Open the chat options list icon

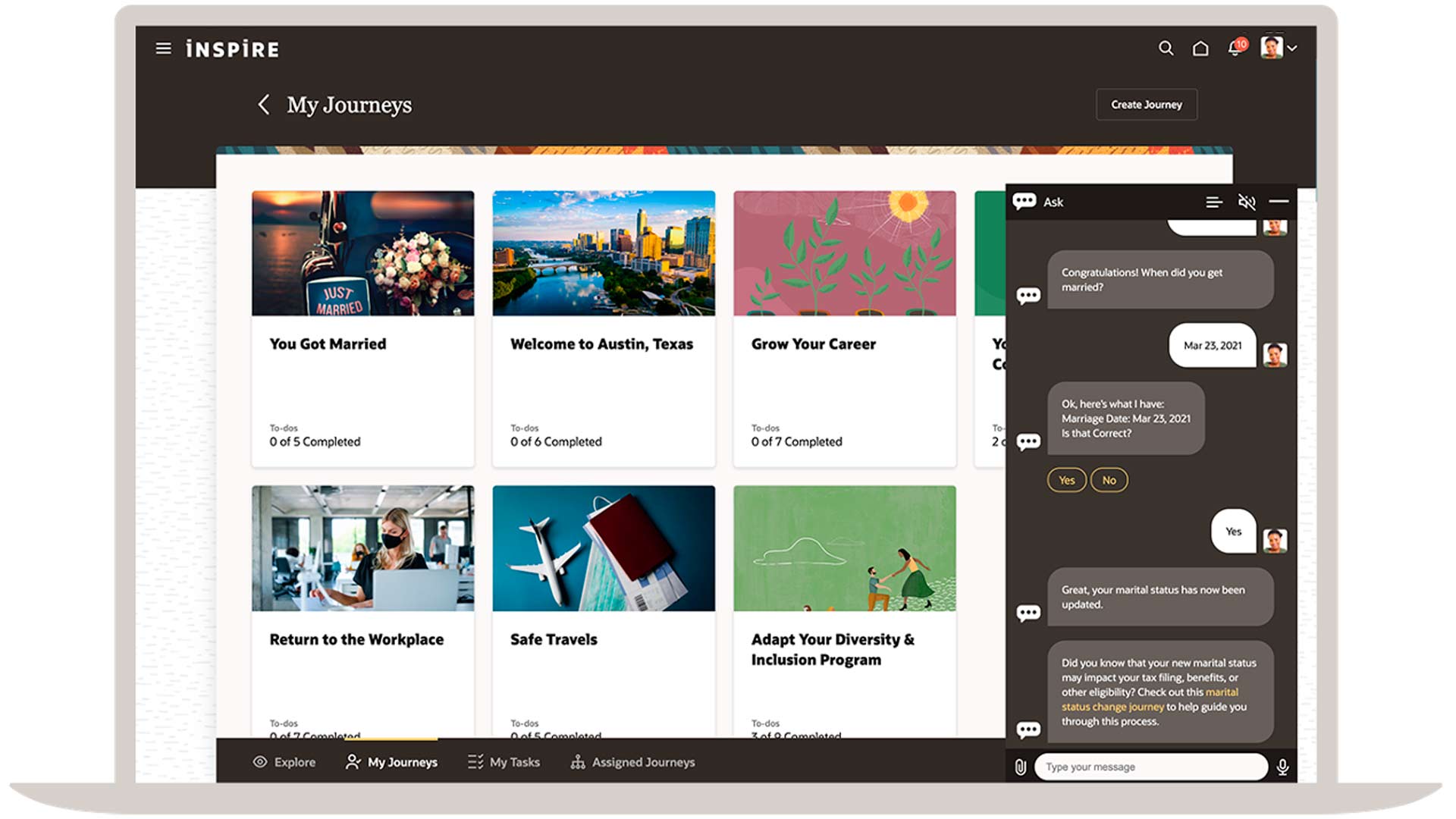point(1213,202)
